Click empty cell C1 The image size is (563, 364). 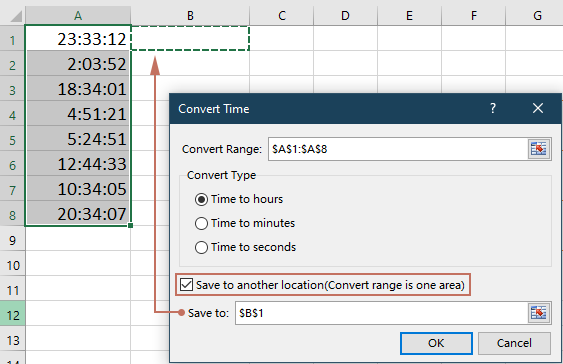point(282,38)
